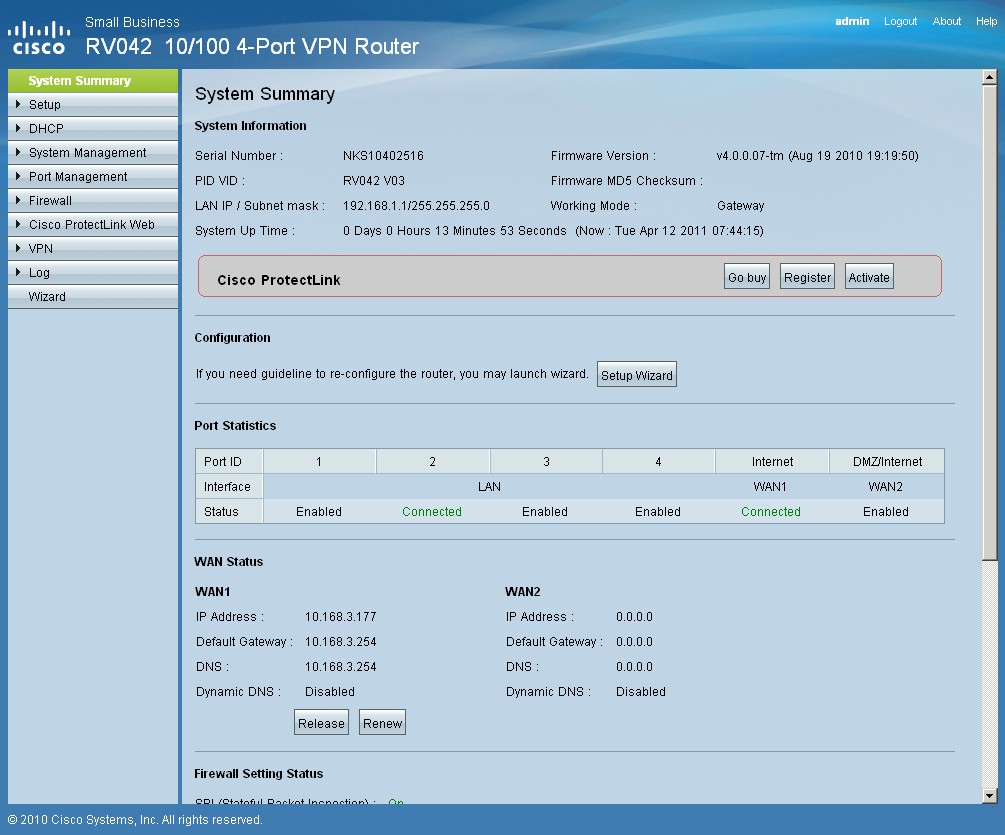The image size is (1005, 835).
Task: Click port 4 Enabled status
Action: point(658,511)
